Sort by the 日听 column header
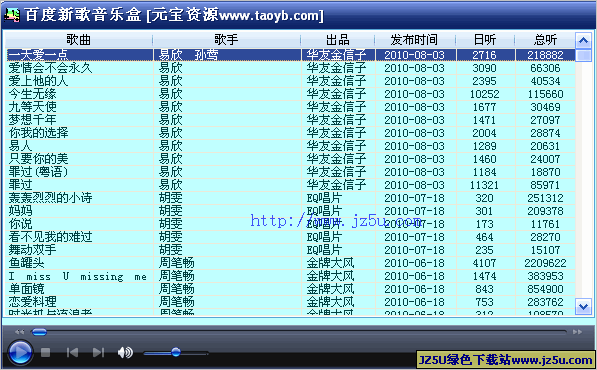The height and width of the screenshot is (370, 597). pos(485,40)
